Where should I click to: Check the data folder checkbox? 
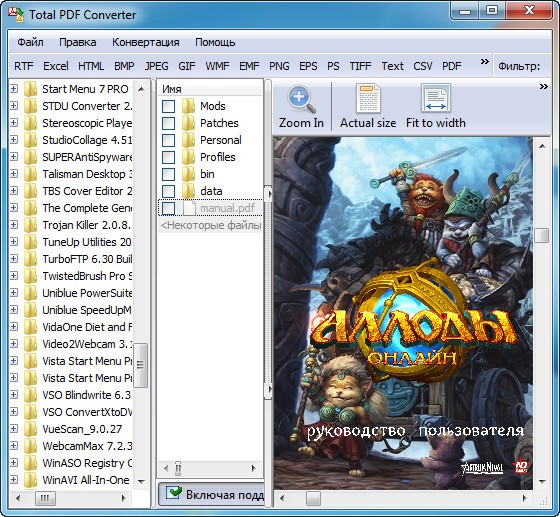169,191
